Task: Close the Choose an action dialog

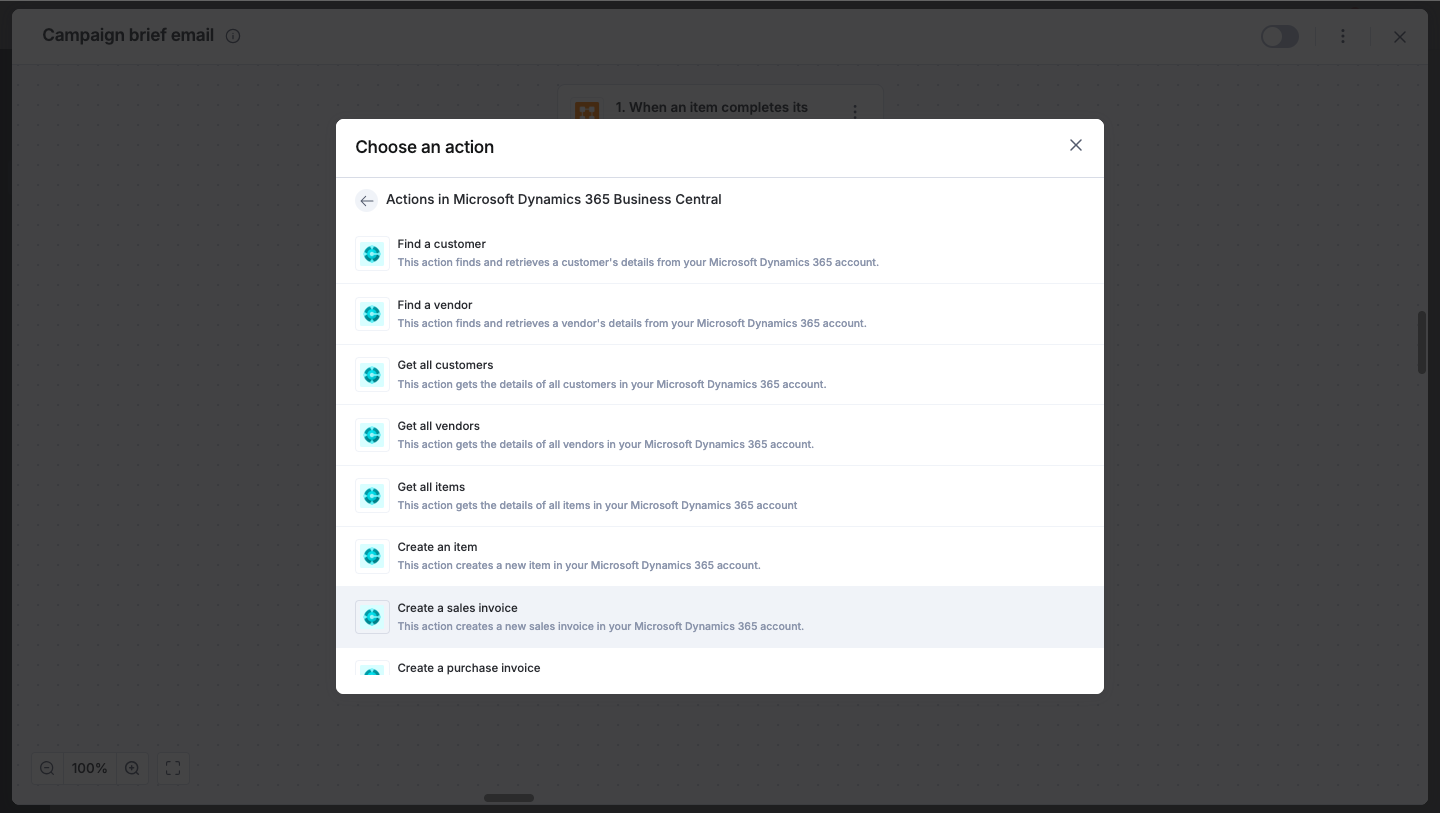Action: (1076, 145)
